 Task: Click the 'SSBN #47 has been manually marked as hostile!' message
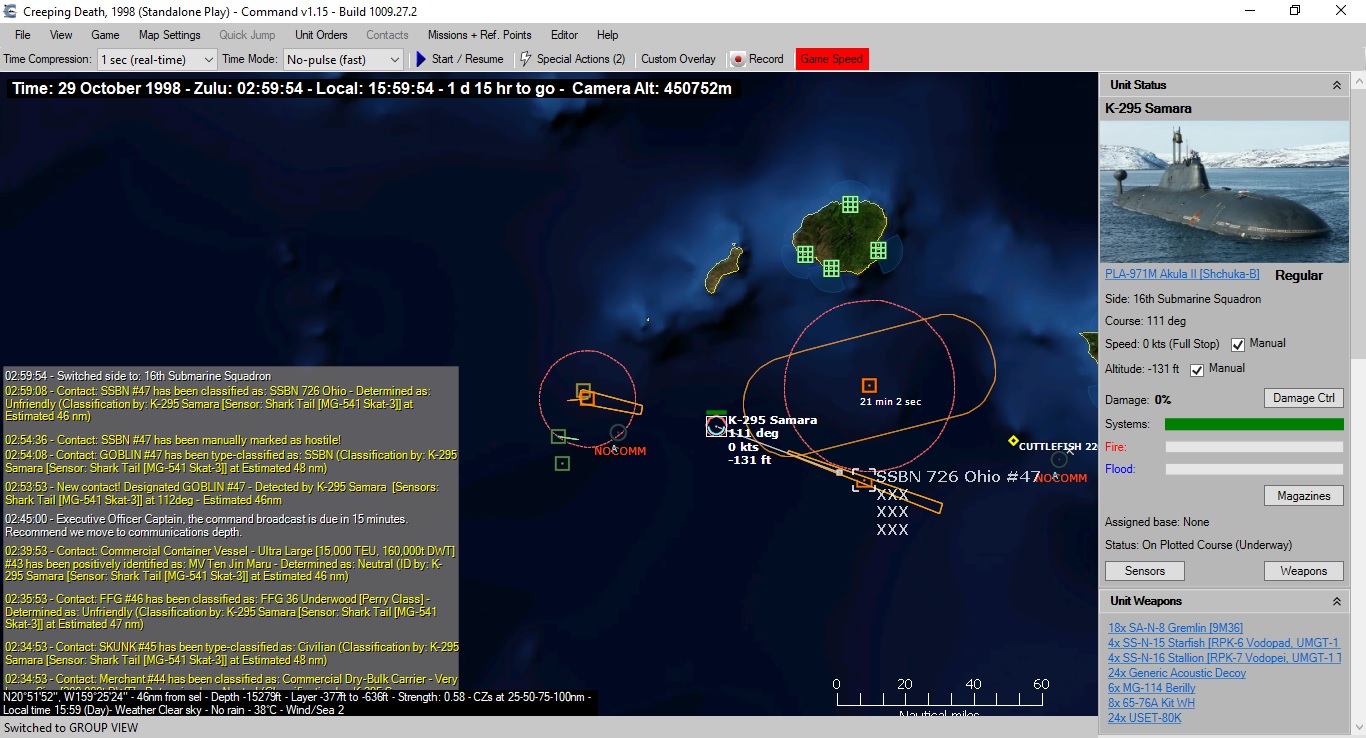[x=173, y=440]
